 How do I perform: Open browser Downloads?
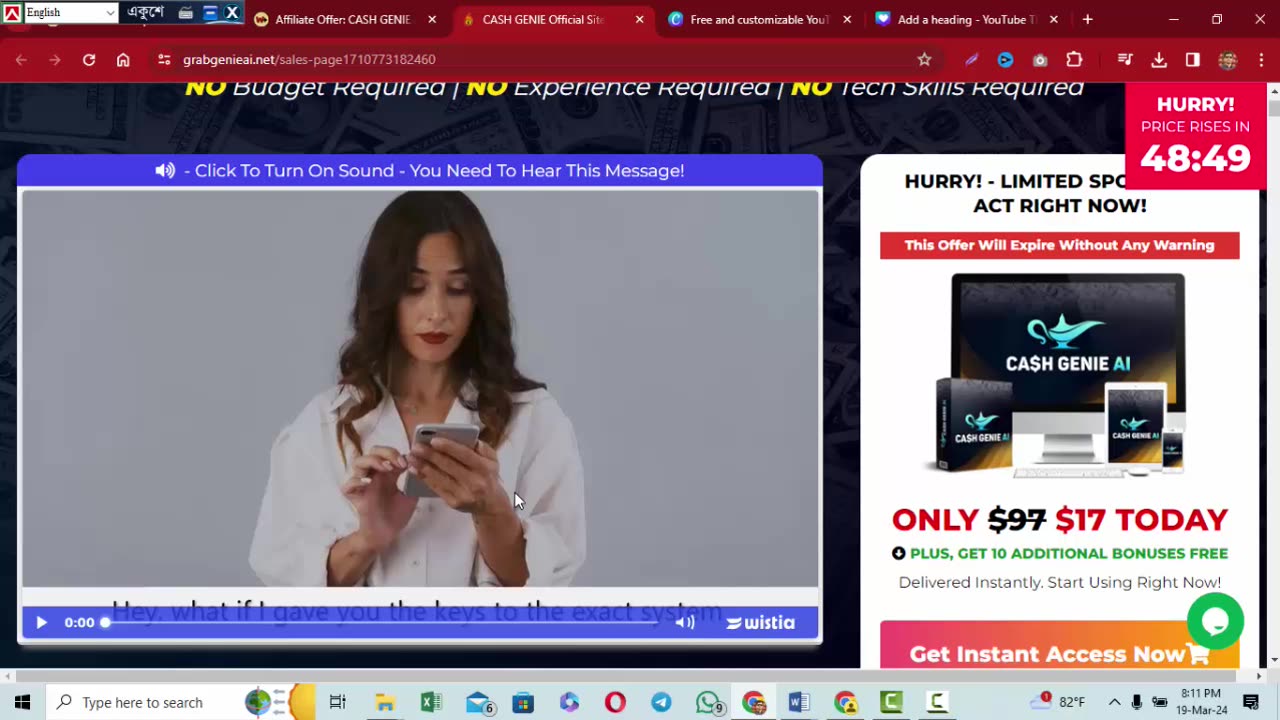[1159, 60]
